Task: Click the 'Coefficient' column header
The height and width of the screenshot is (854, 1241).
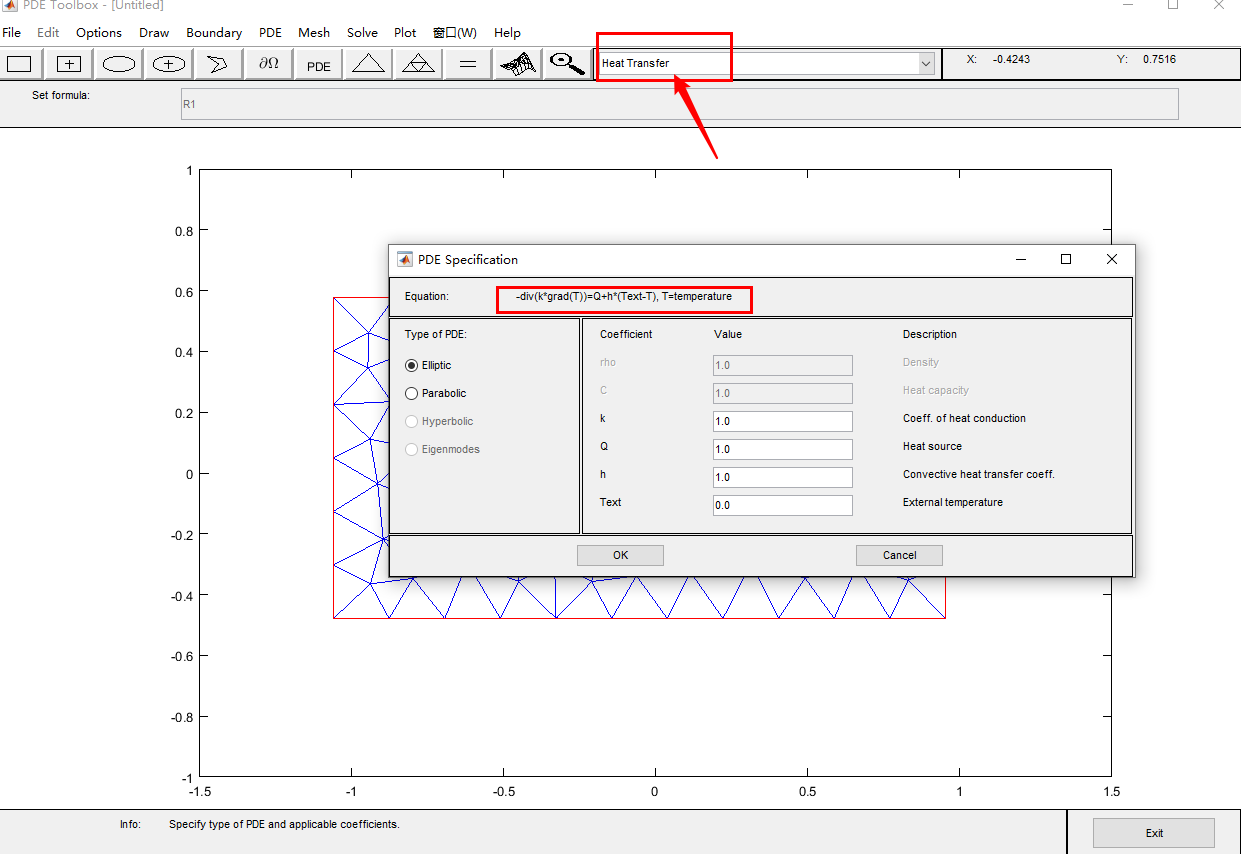Action: point(626,334)
